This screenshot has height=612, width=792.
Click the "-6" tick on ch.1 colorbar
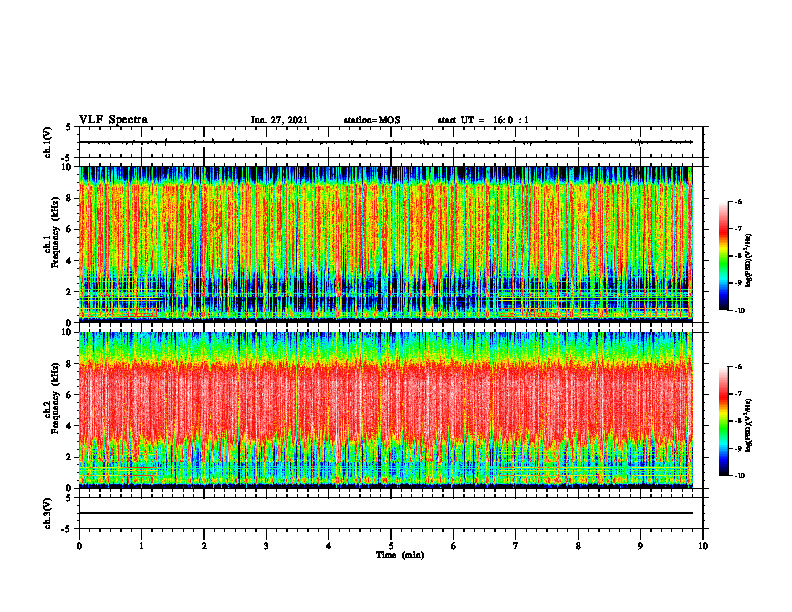(739, 202)
